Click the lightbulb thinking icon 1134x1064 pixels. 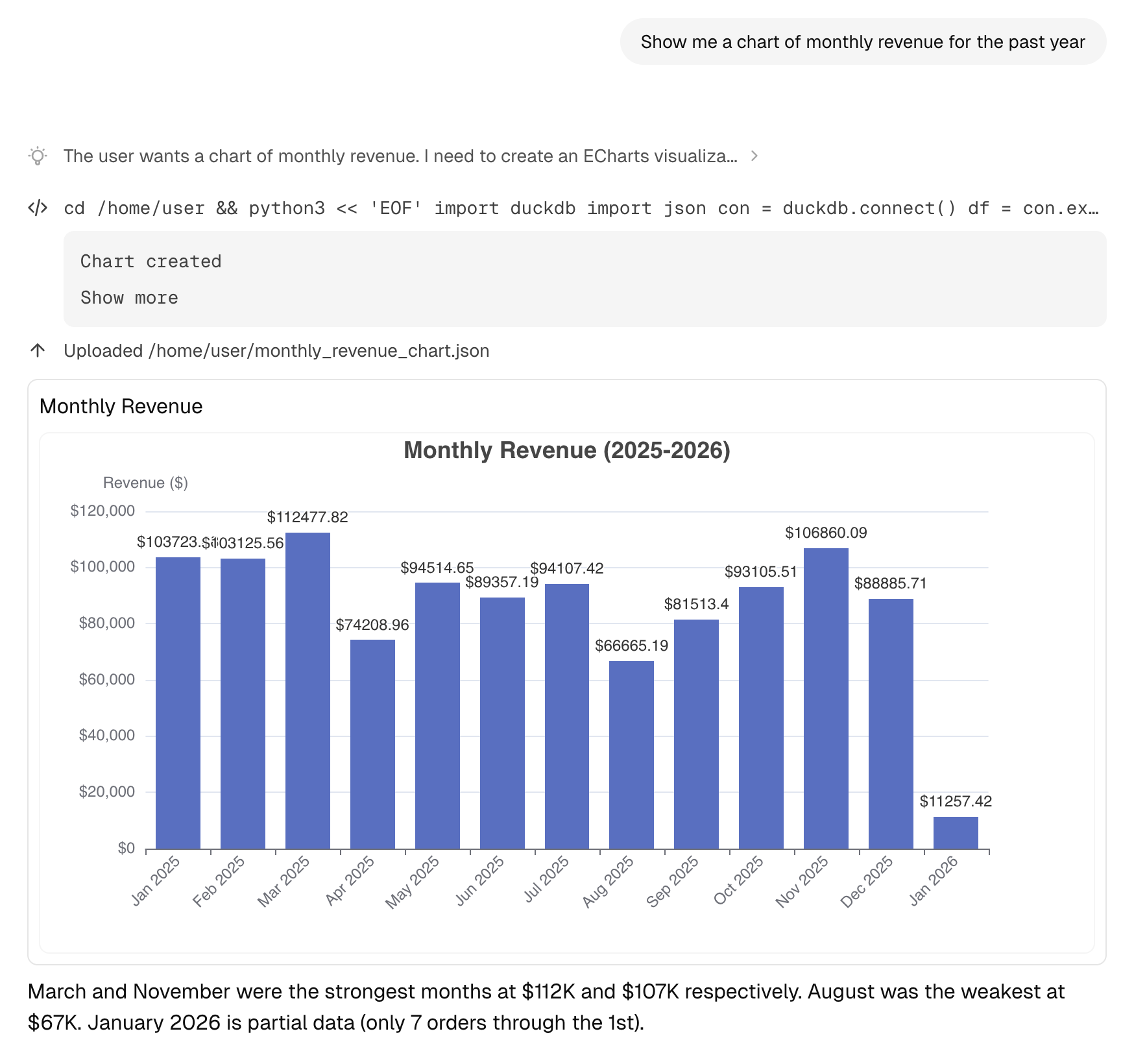pos(38,156)
